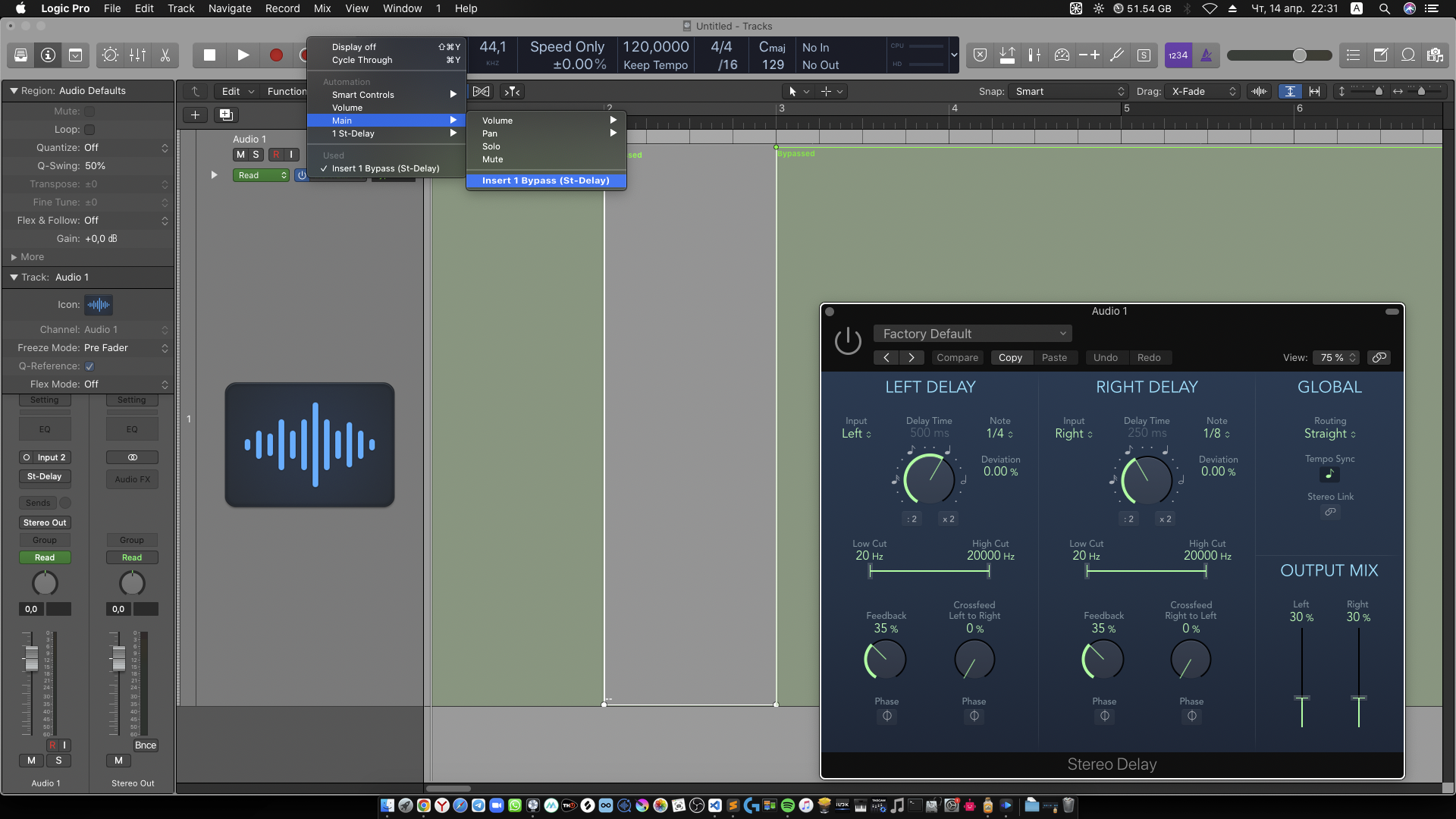Click the red Record button
The width and height of the screenshot is (1456, 819).
(x=276, y=55)
